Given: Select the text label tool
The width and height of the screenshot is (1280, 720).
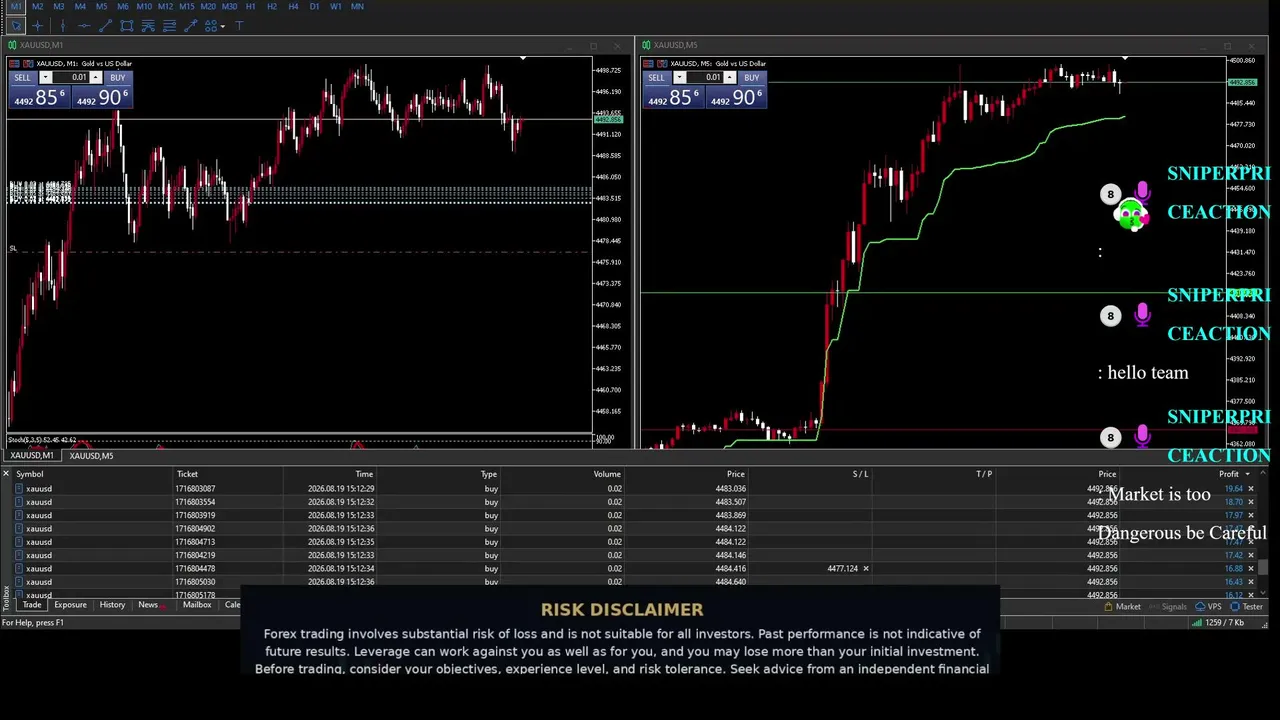Looking at the screenshot, I should (239, 26).
